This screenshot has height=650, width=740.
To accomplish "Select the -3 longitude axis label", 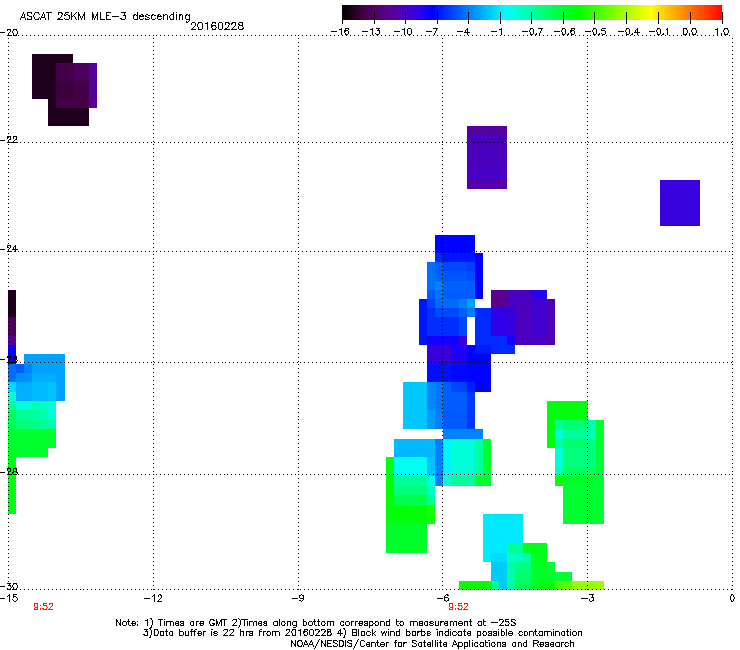I will point(587,598).
